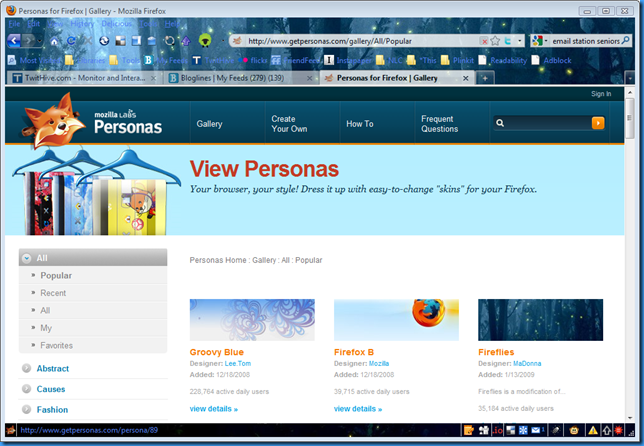This screenshot has height=446, width=644.
Task: Expand the Fashion category
Action: coord(52,409)
